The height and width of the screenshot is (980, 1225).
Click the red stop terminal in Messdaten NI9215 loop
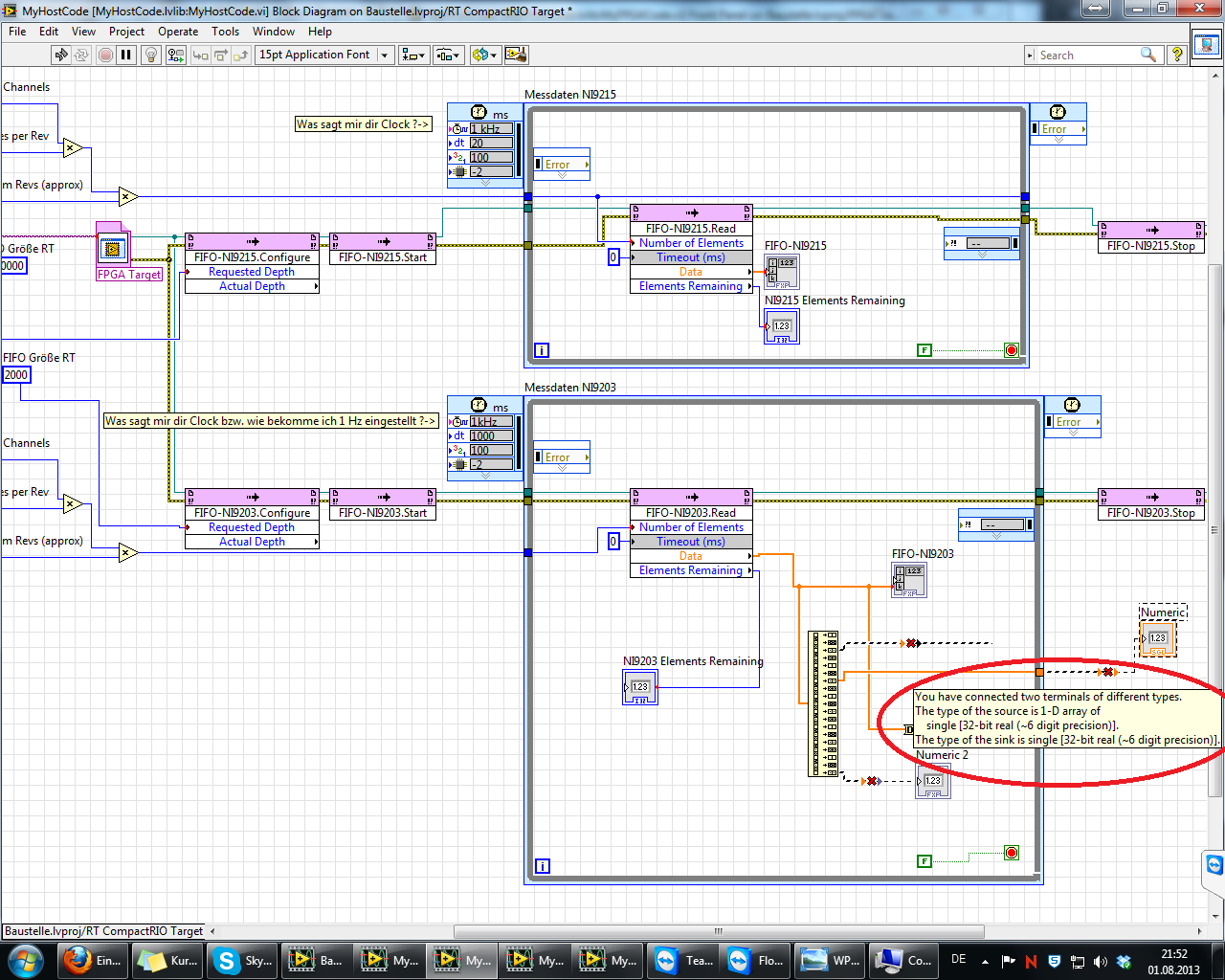coord(1012,350)
